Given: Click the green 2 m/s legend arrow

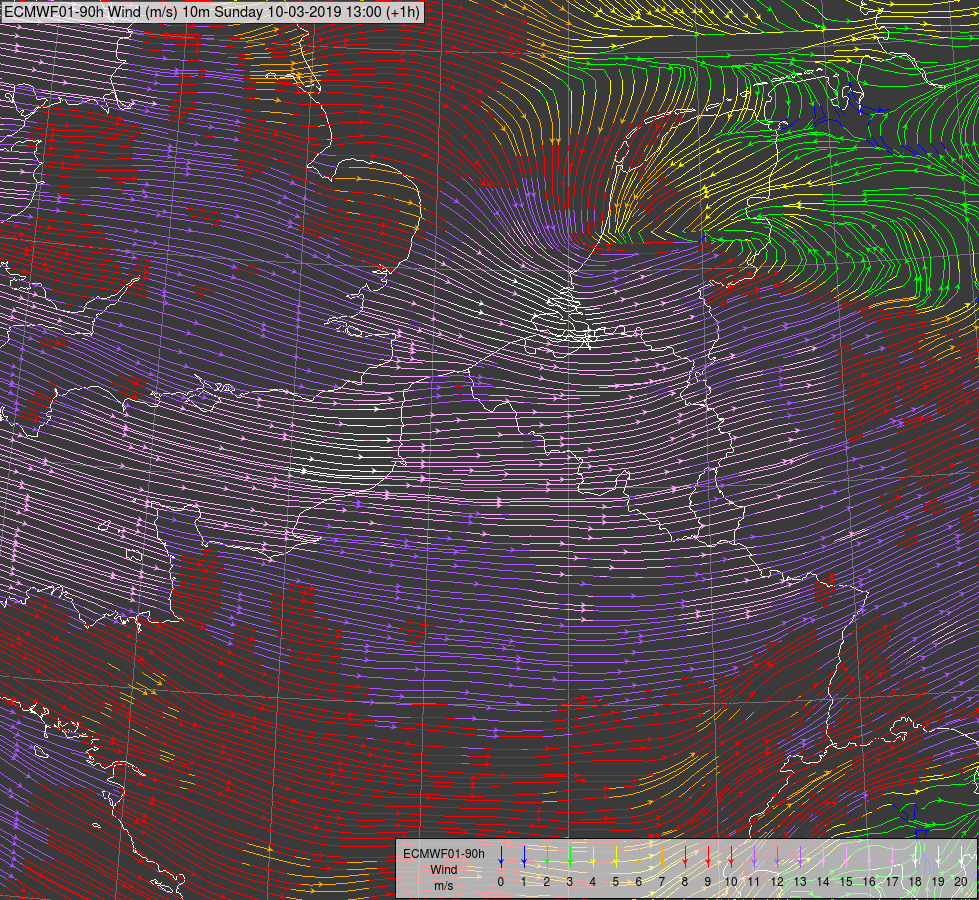Looking at the screenshot, I should point(547,857).
